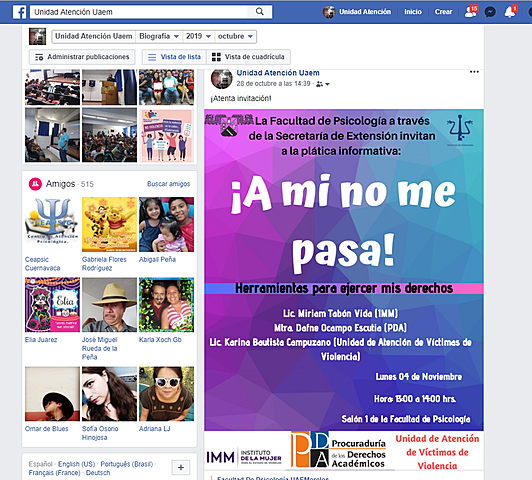Click the Amigos pink friends icon

pyautogui.click(x=35, y=184)
